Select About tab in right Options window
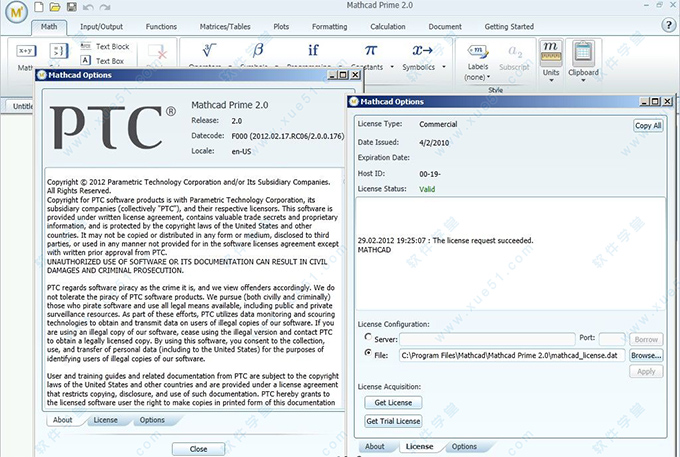Image resolution: width=680 pixels, height=457 pixels. tap(375, 446)
